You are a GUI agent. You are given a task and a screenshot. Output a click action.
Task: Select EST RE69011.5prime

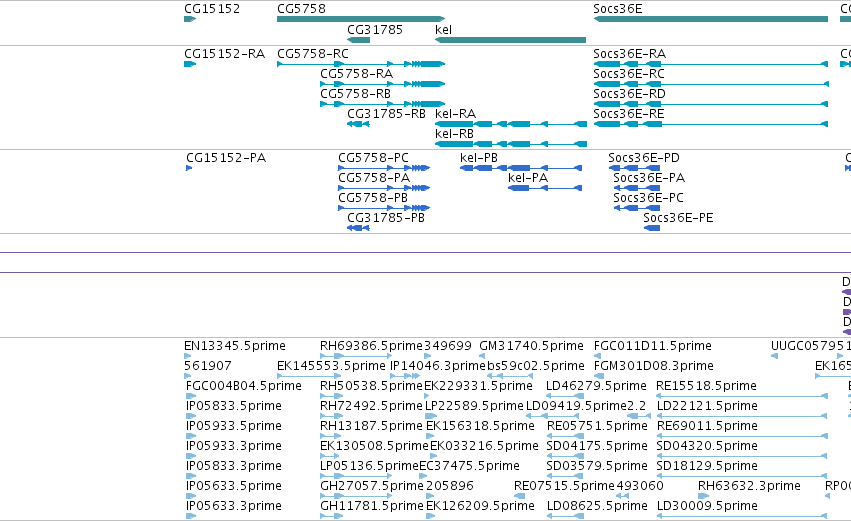(x=707, y=427)
